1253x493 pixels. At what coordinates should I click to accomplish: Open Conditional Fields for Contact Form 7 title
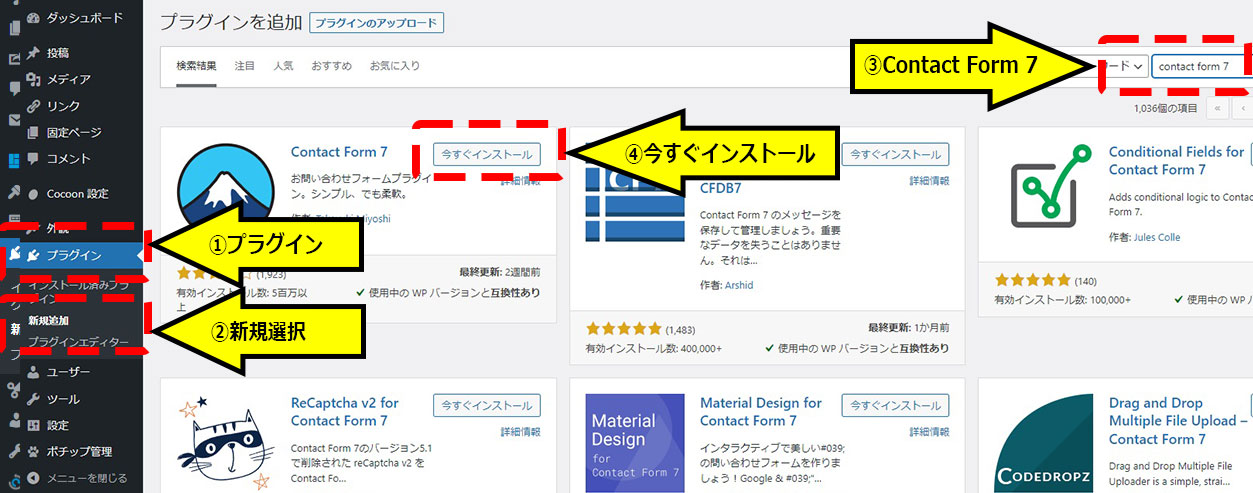(x=1177, y=160)
